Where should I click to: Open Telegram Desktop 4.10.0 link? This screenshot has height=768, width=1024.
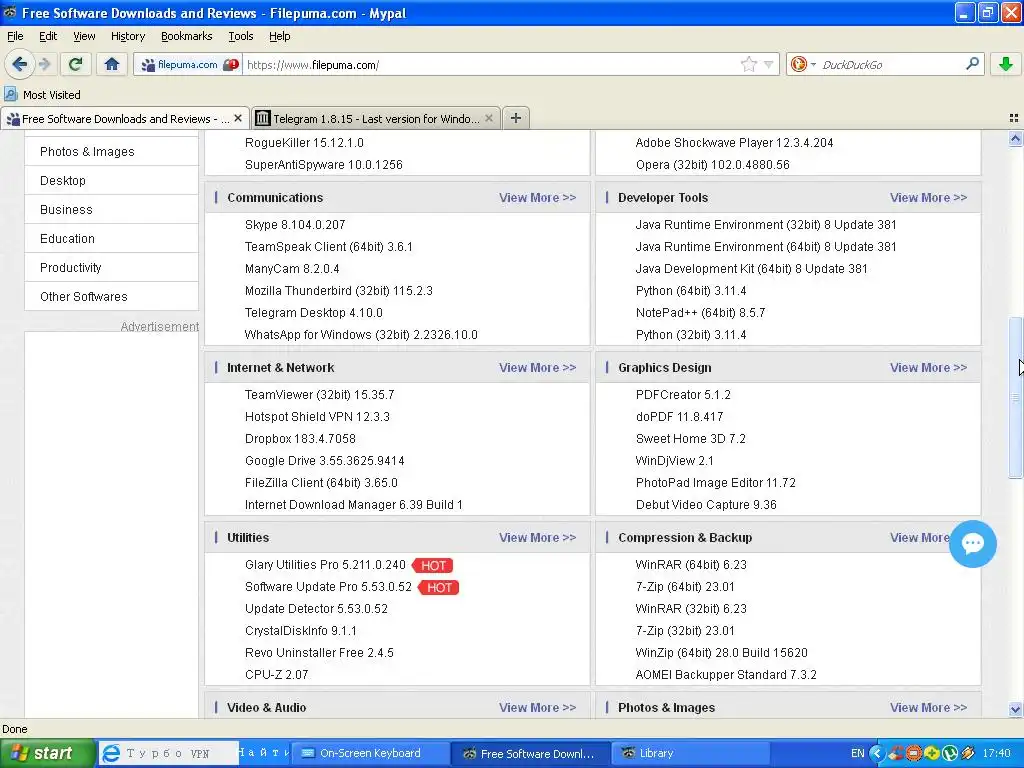point(313,313)
